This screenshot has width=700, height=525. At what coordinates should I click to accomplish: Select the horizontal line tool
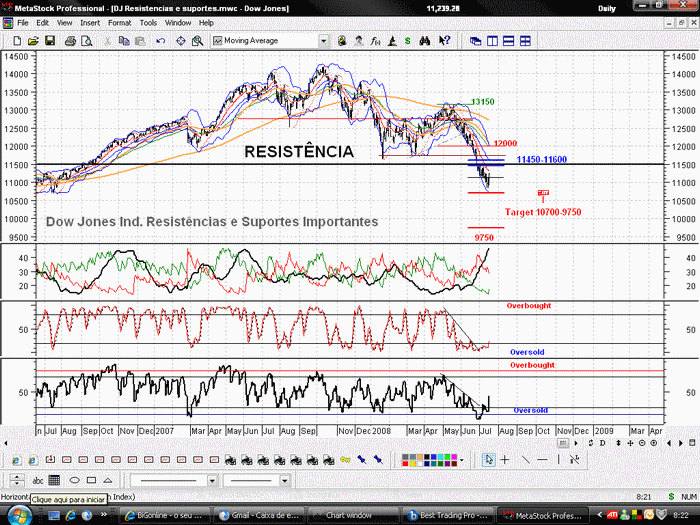point(542,459)
